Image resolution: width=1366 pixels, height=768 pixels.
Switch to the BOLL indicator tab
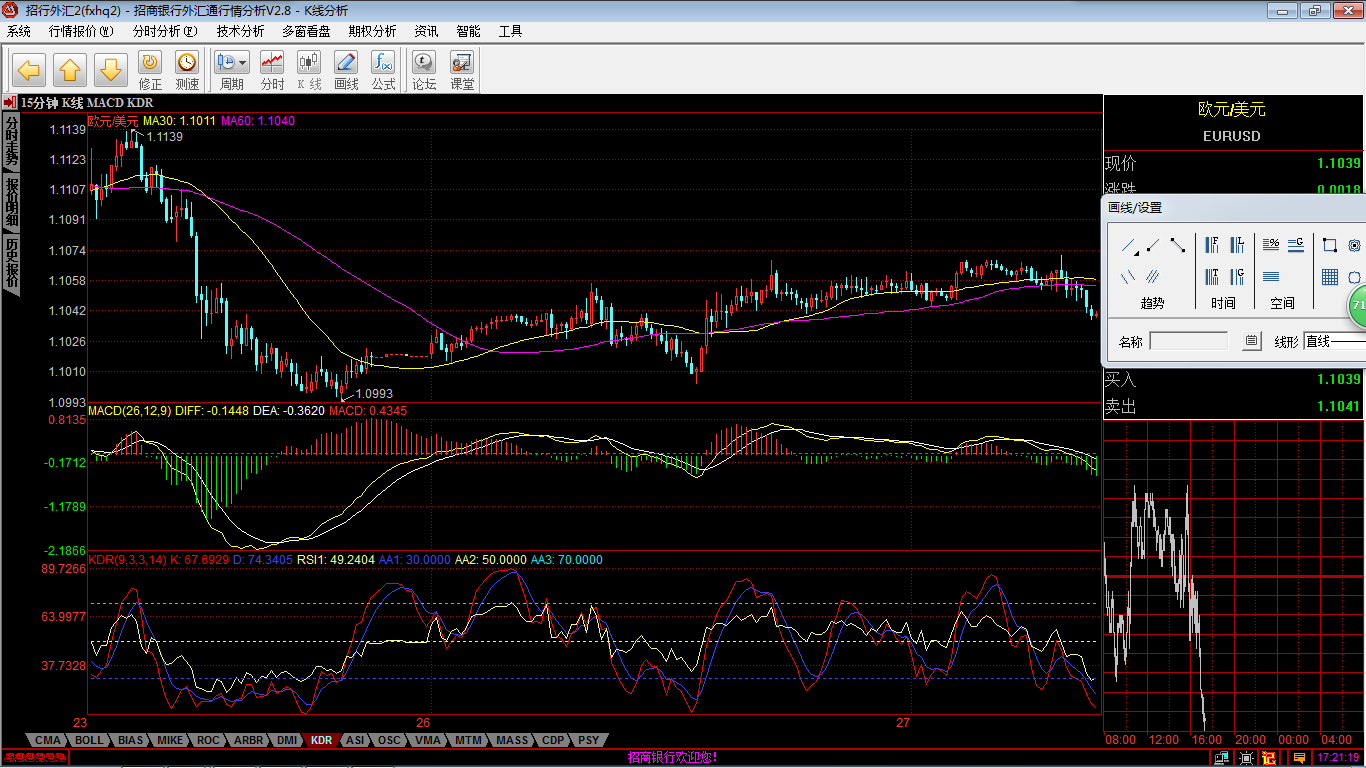(89, 740)
